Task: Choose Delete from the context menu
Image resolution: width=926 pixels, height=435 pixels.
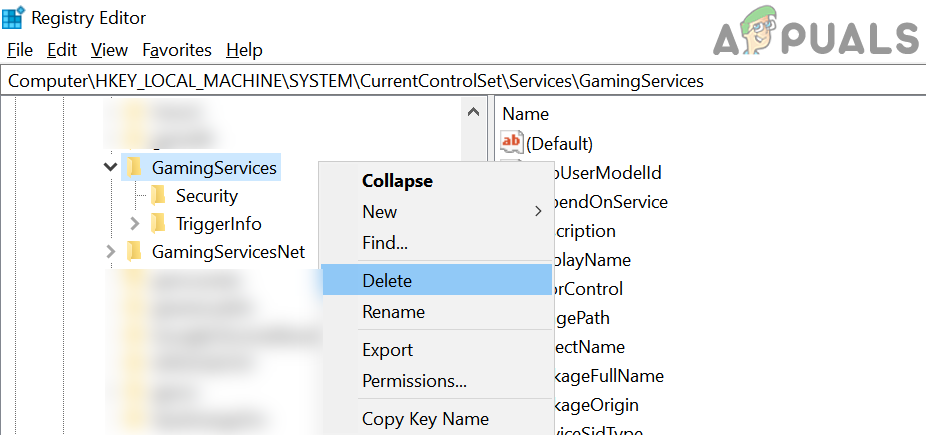Action: (387, 281)
